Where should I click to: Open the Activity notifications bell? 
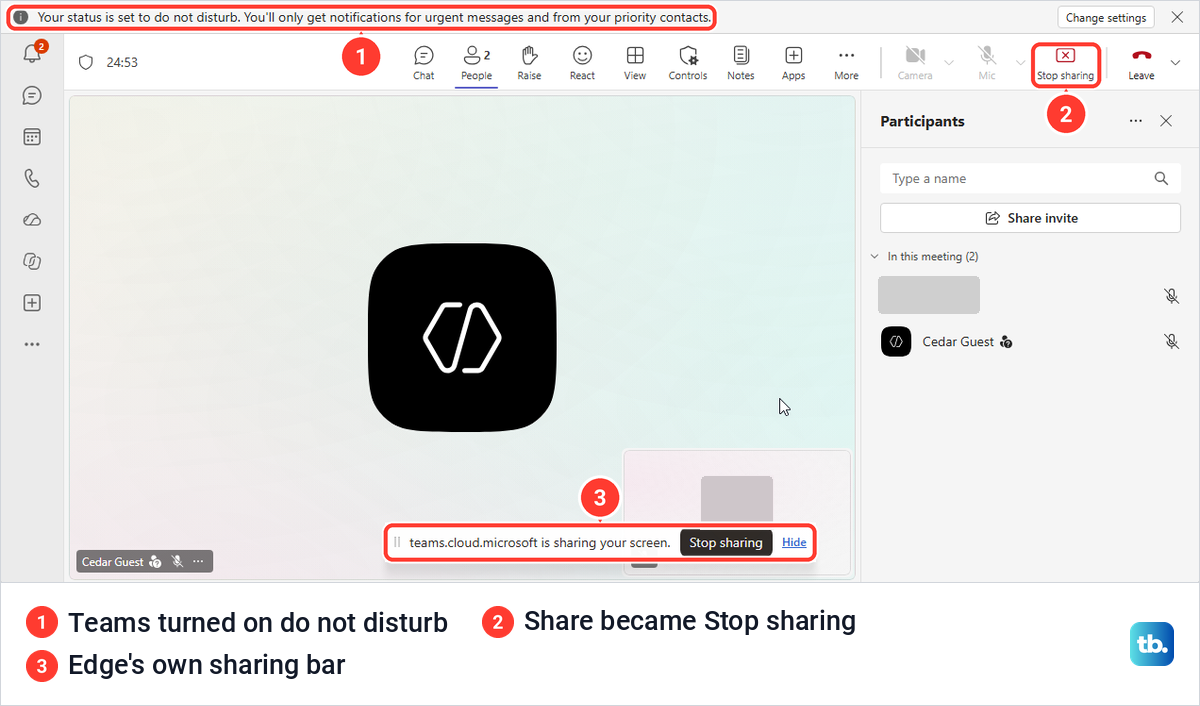(x=32, y=54)
